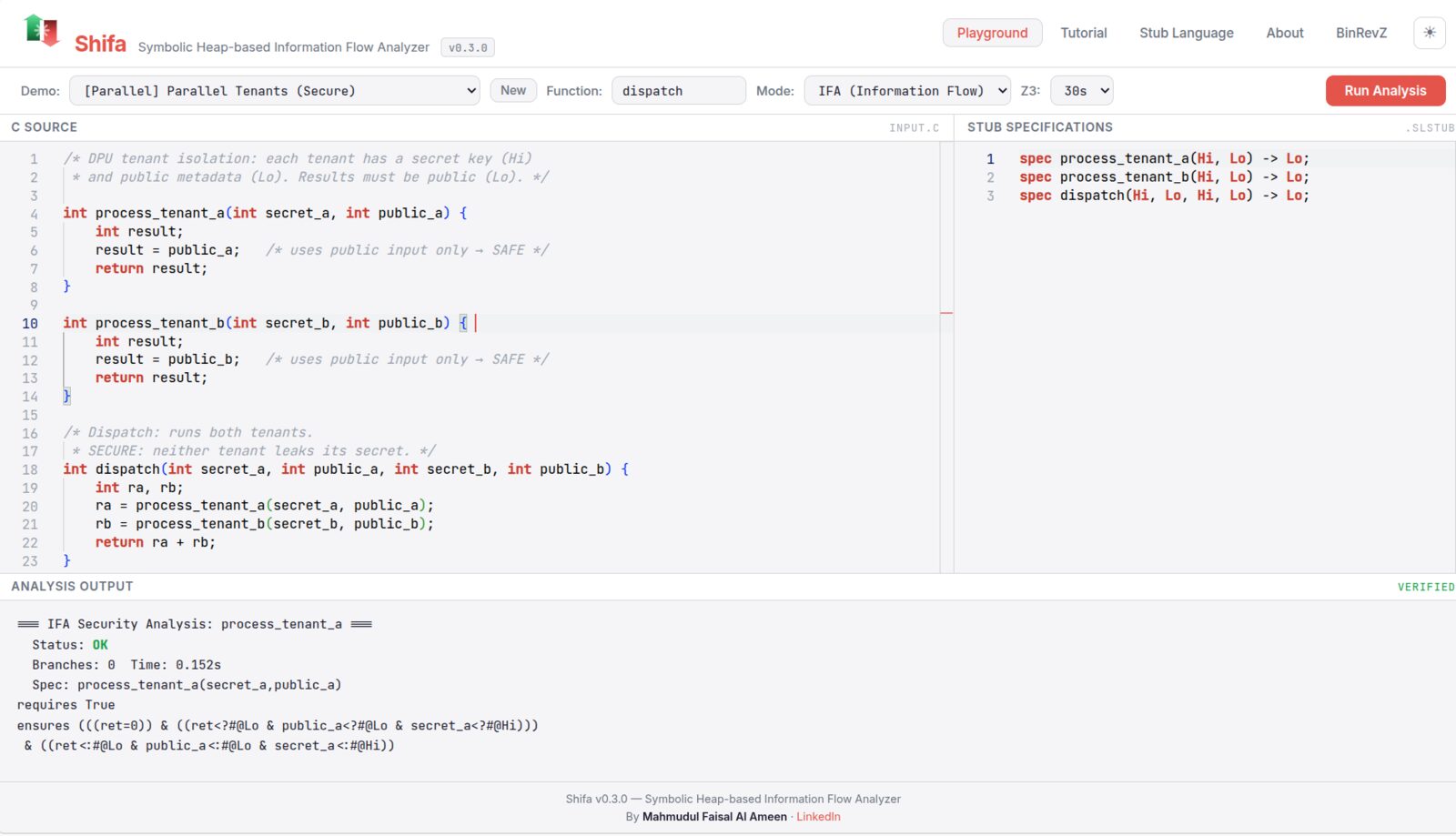Click the Function name input field
1456x836 pixels.
pyautogui.click(x=679, y=91)
